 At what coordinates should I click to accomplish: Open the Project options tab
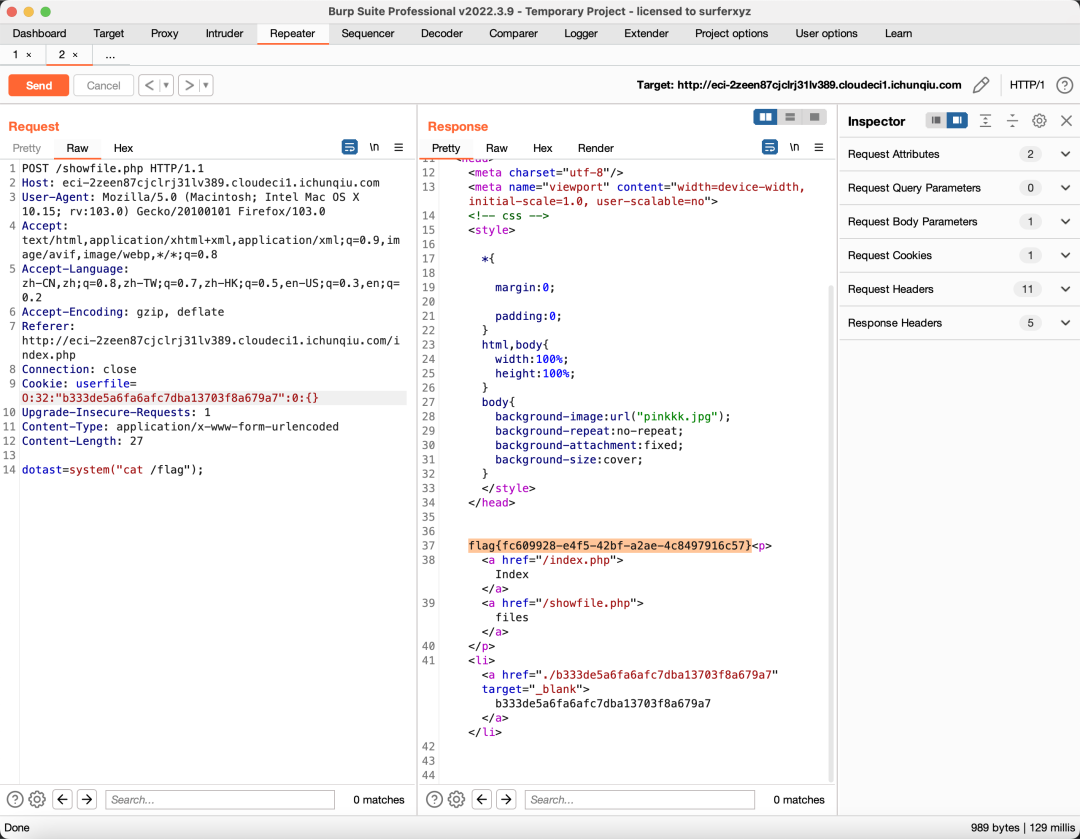tap(731, 33)
